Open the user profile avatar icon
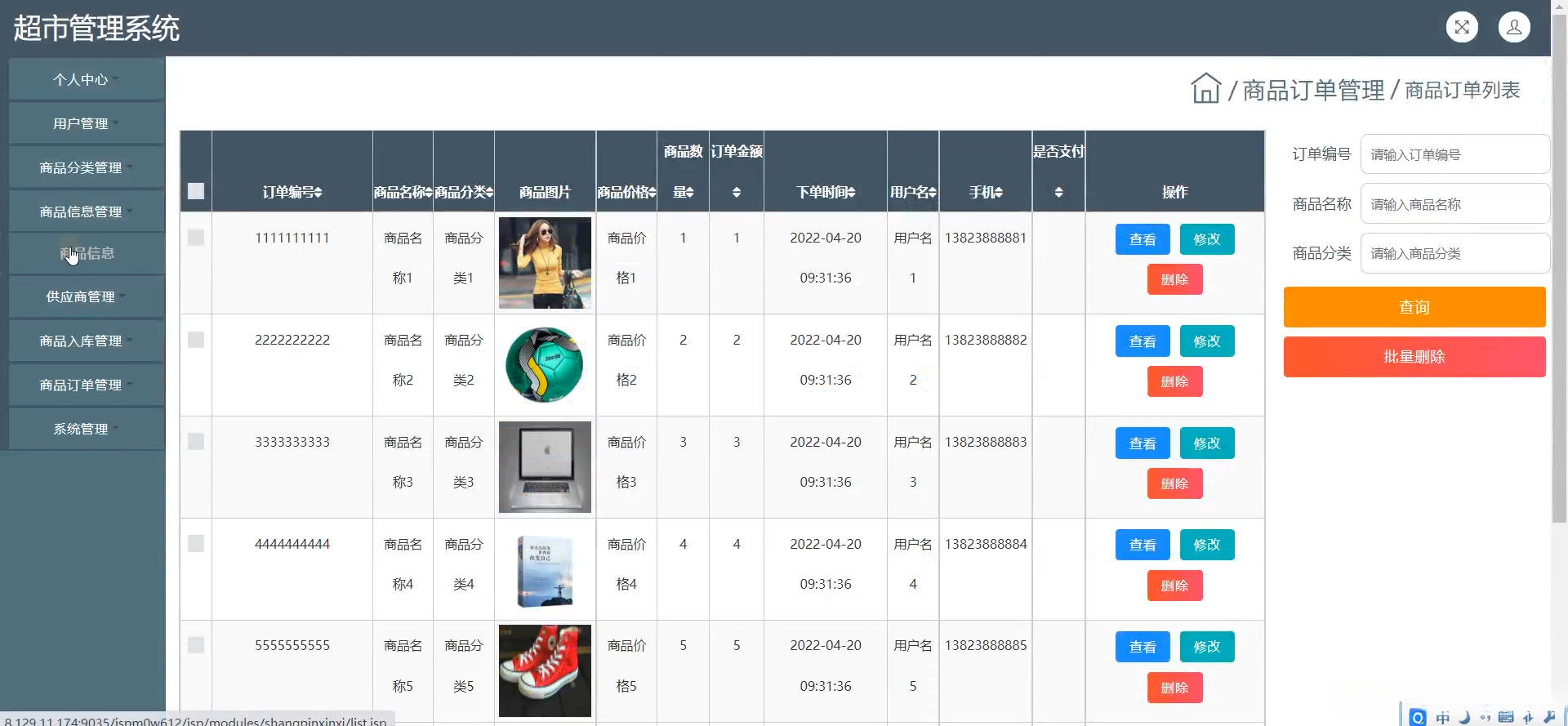 pyautogui.click(x=1514, y=27)
